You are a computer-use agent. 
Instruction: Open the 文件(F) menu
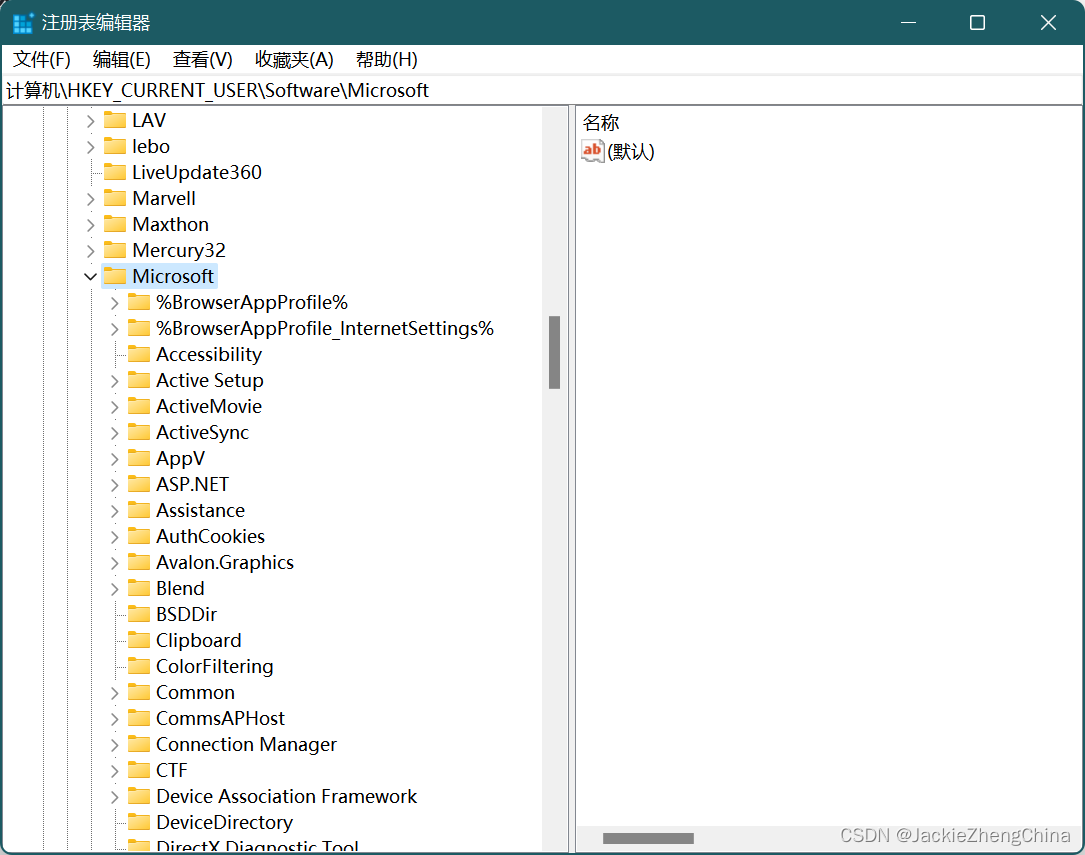point(42,59)
